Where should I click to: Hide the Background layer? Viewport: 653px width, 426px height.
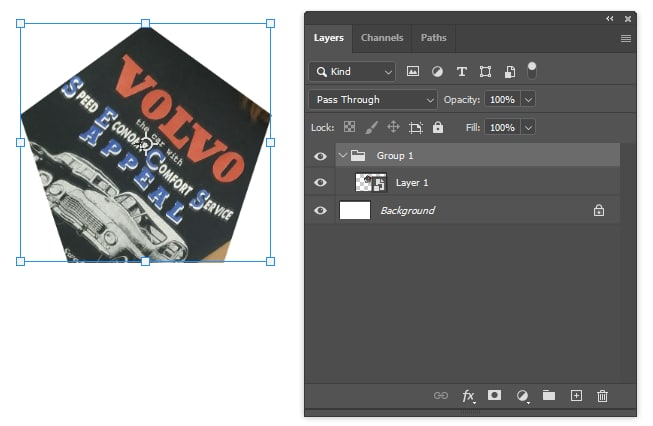click(320, 210)
